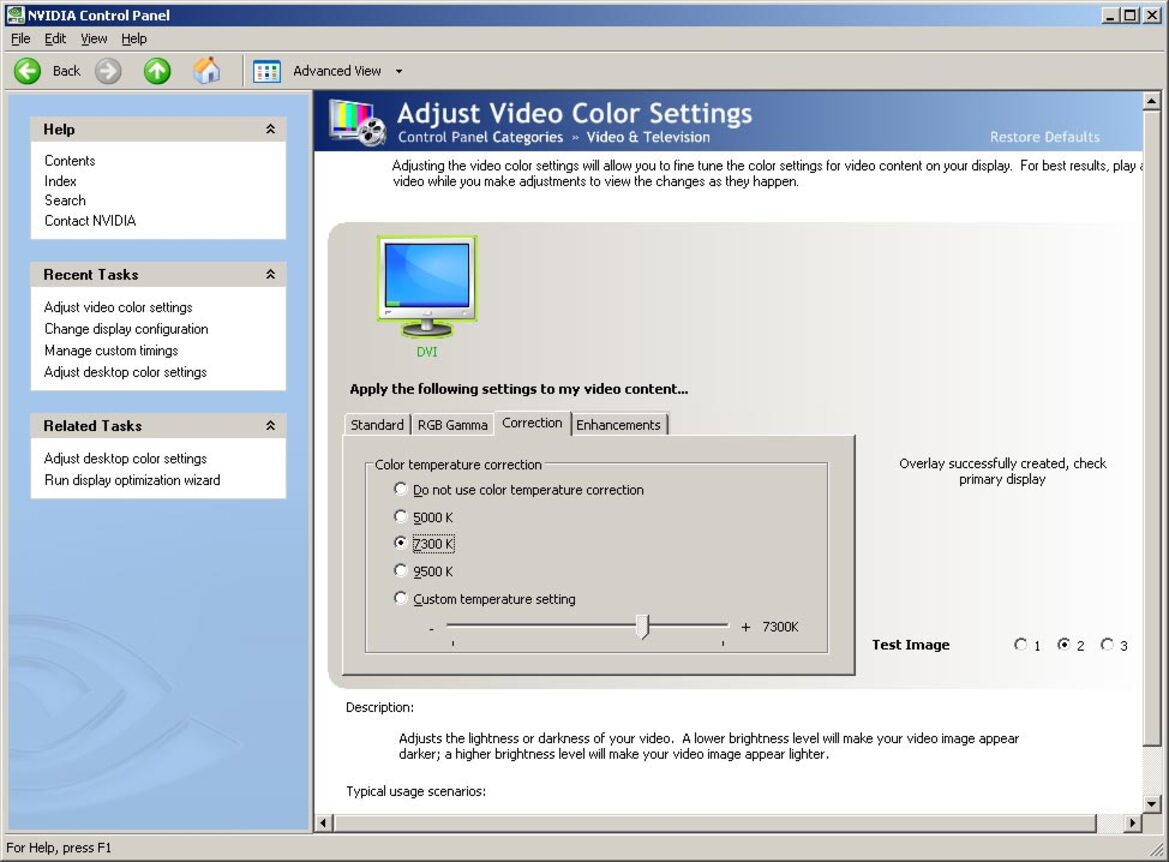Open the View menu
The image size is (1169, 862).
point(94,39)
